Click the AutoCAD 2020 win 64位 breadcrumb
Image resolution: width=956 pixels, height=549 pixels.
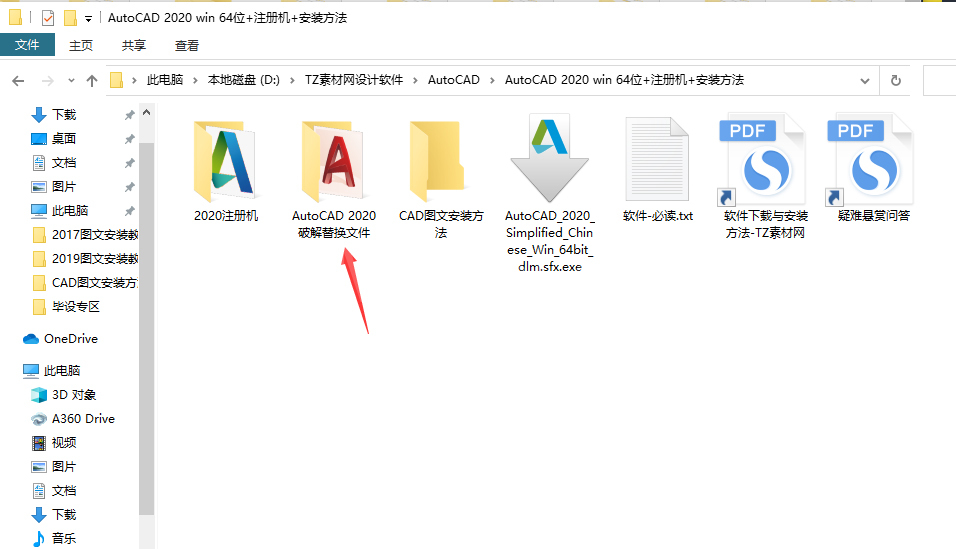624,80
